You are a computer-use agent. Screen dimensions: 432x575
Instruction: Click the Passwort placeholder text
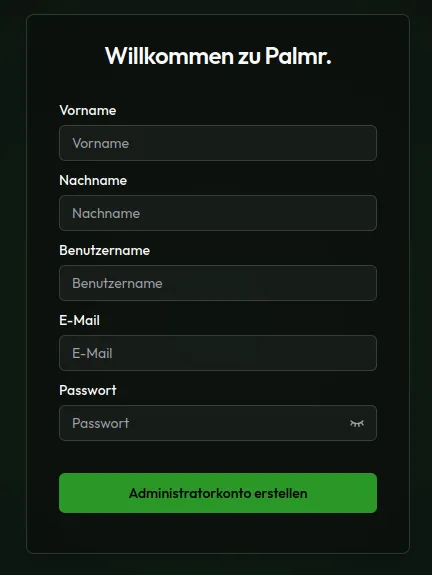[101, 423]
